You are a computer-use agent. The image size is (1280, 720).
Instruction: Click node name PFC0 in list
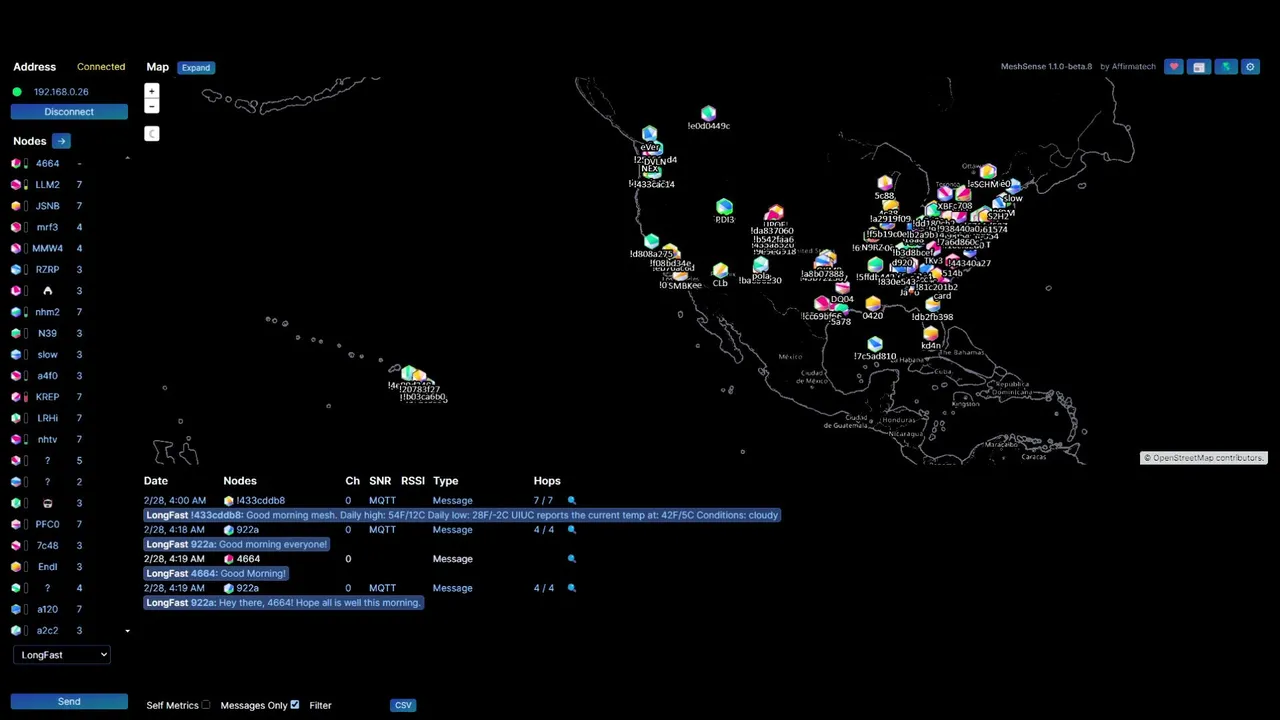(x=47, y=524)
